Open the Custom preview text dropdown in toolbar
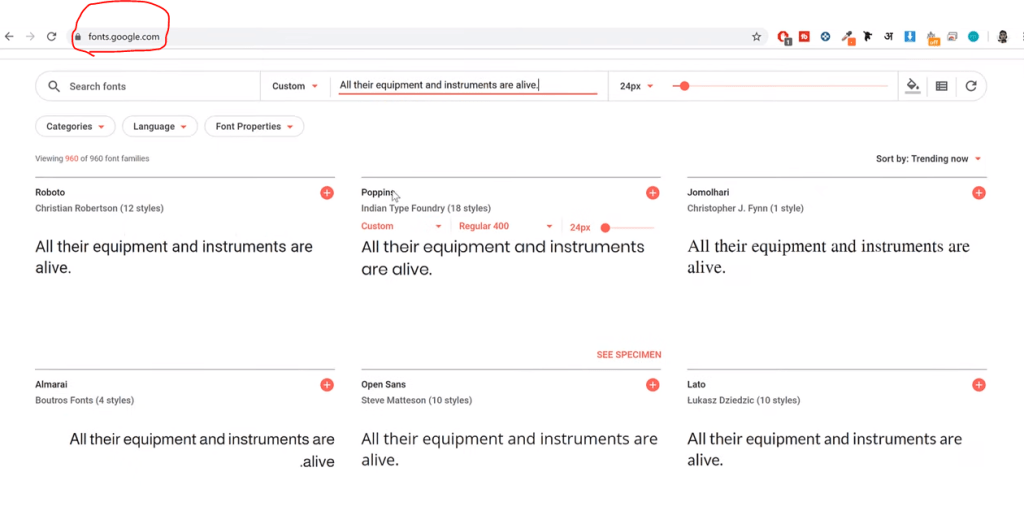Image resolution: width=1024 pixels, height=528 pixels. (x=295, y=86)
